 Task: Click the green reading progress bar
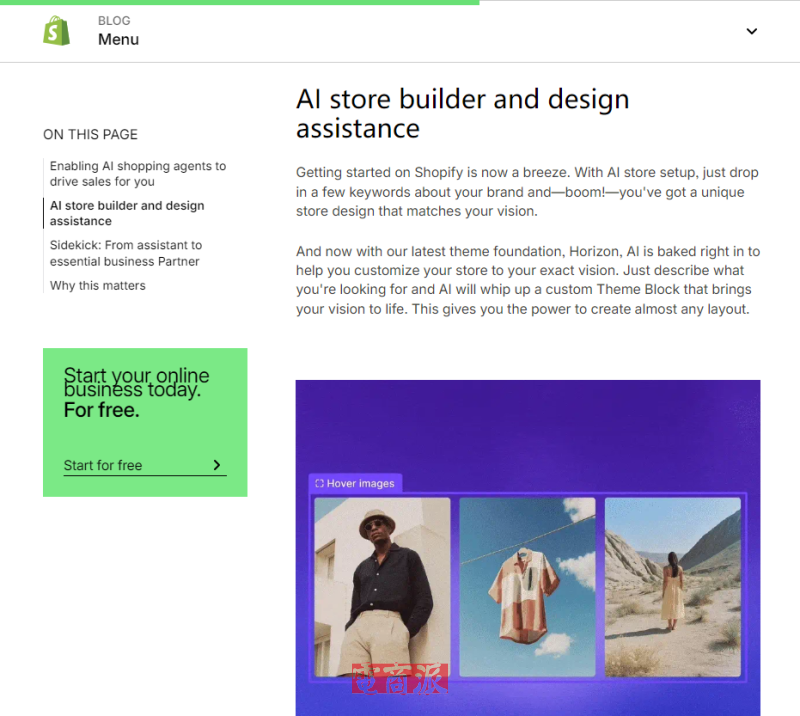coord(240,3)
